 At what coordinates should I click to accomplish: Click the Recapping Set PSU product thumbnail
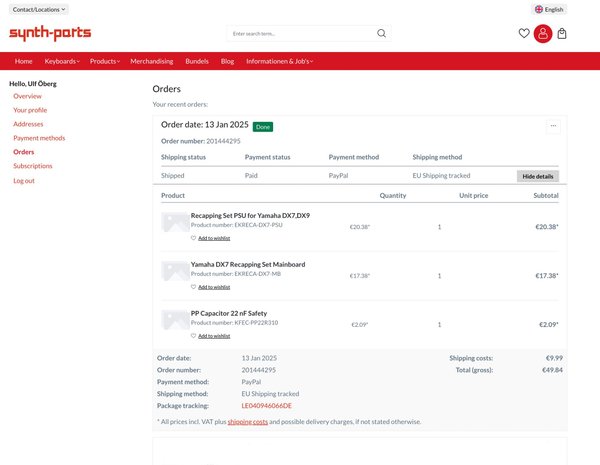174,224
